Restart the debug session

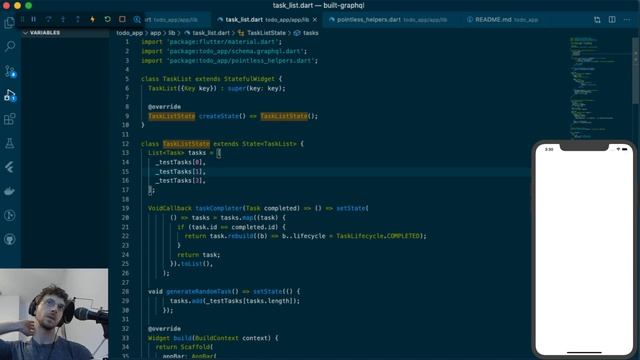107,19
